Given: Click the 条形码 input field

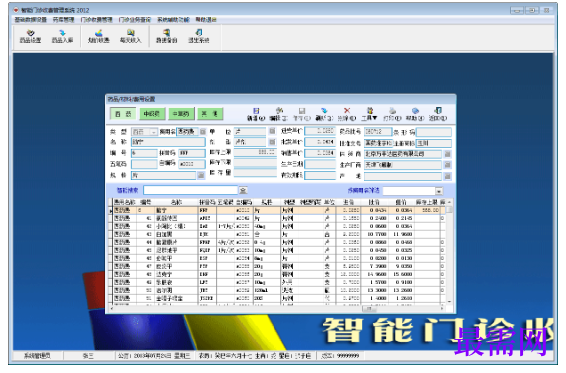Looking at the screenshot, I should pos(434,133).
